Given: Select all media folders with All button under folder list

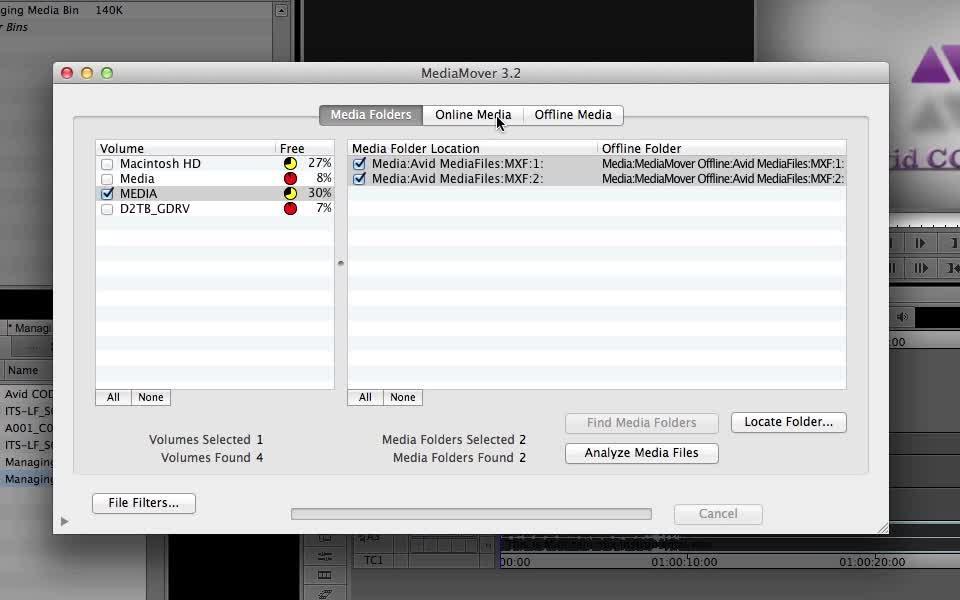Looking at the screenshot, I should click(x=366, y=397).
